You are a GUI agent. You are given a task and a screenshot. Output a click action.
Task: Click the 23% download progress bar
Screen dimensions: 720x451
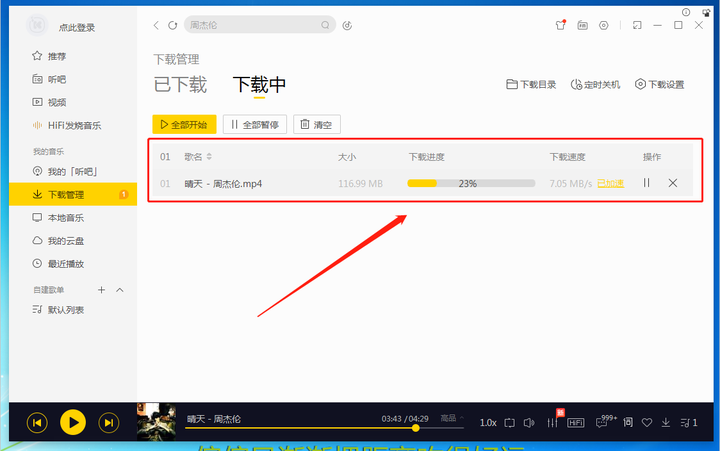pos(471,183)
